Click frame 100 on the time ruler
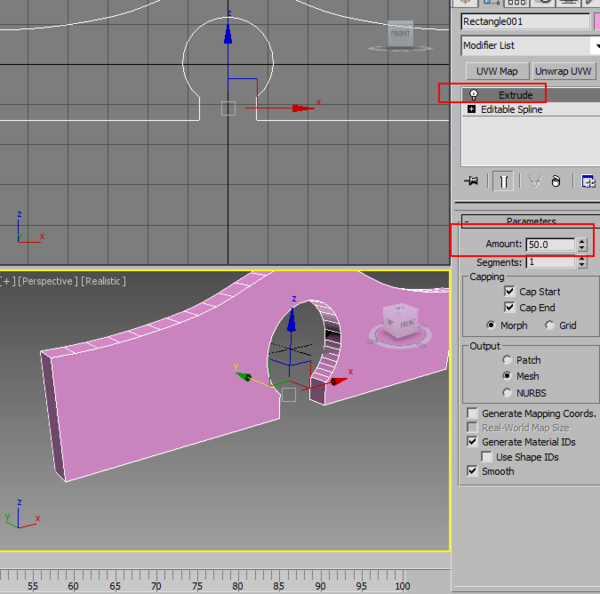The height and width of the screenshot is (594, 600). tap(403, 586)
